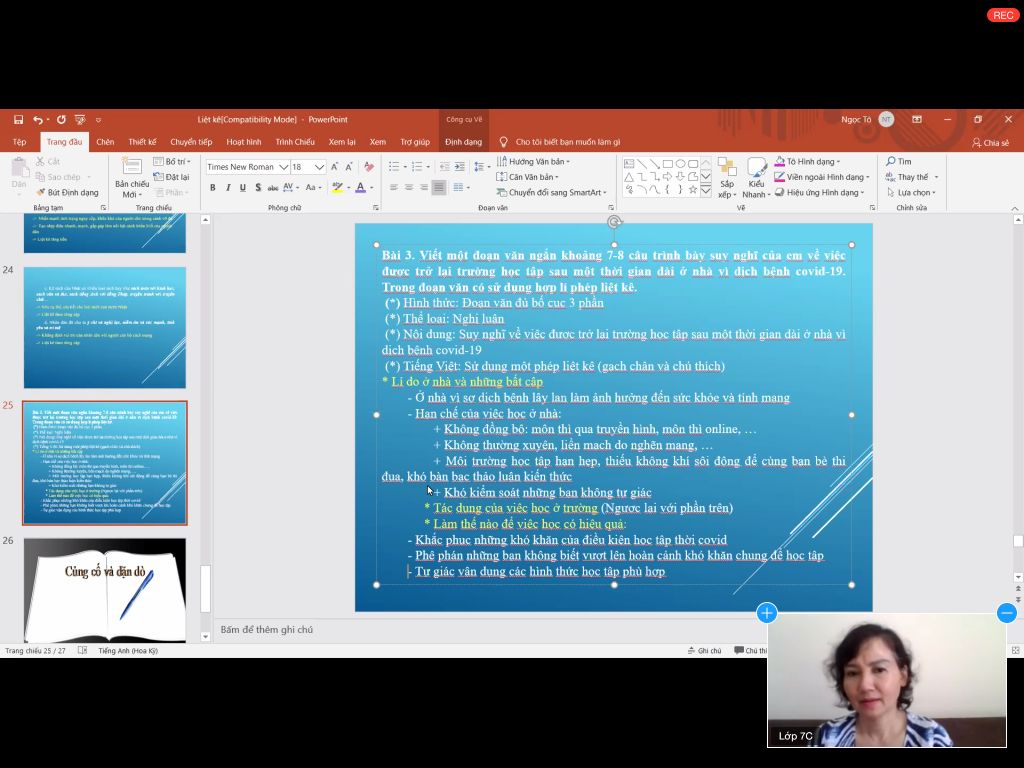Click the increase font size icon
Screen dimensions: 1024x768
(334, 167)
